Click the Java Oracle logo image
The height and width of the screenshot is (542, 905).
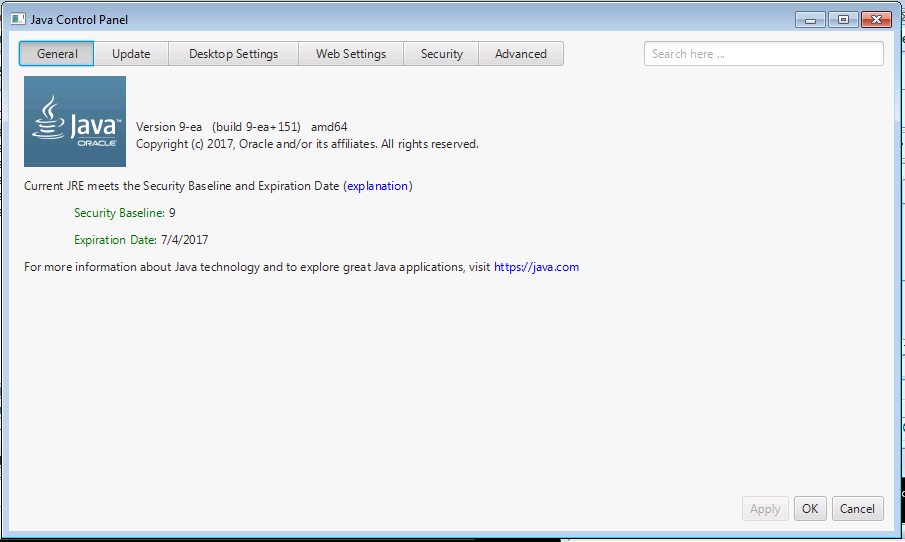tap(75, 121)
